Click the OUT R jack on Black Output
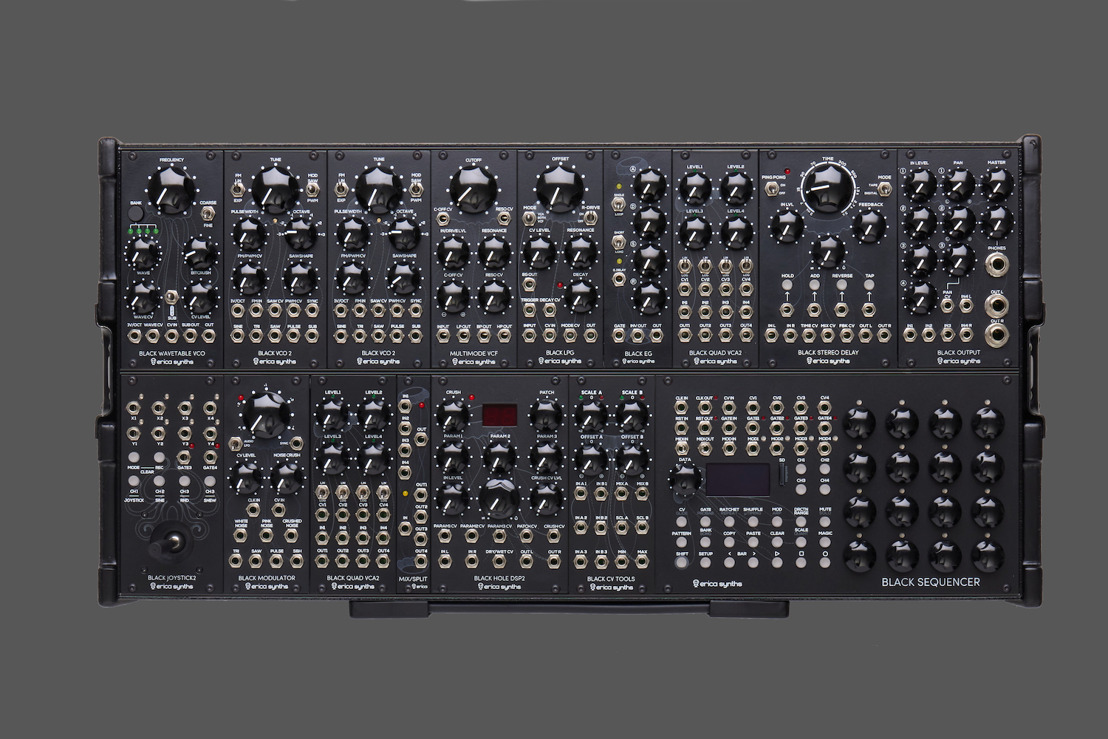 click(x=997, y=334)
